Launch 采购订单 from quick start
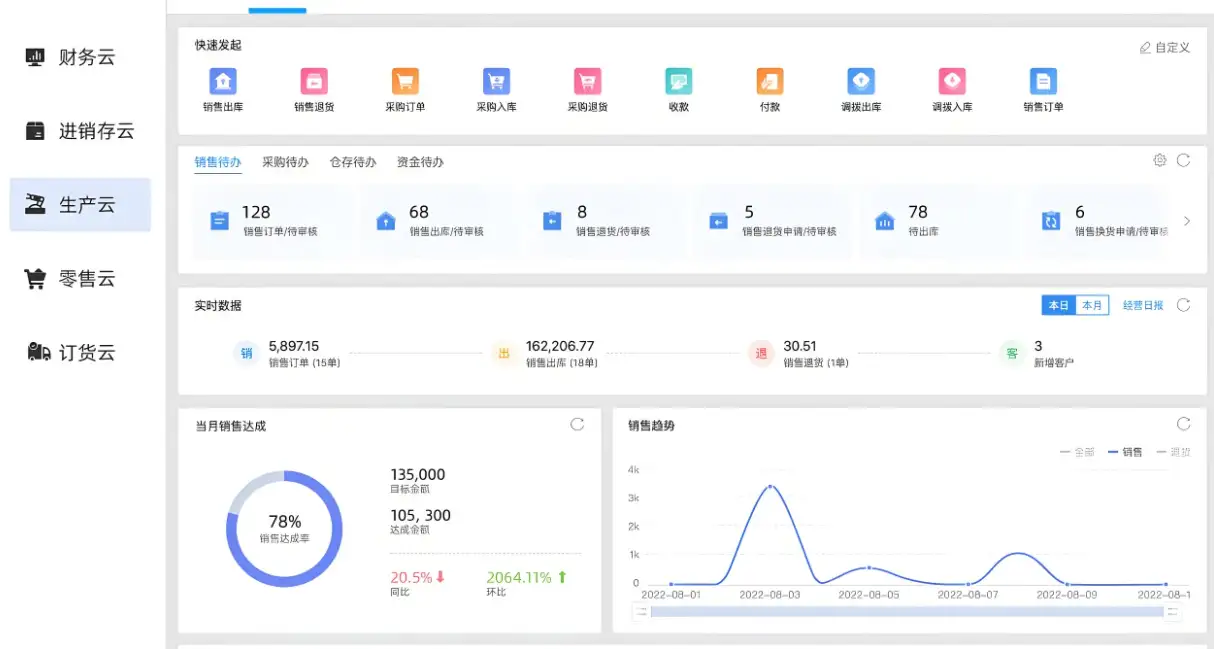The image size is (1214, 649). [x=405, y=82]
